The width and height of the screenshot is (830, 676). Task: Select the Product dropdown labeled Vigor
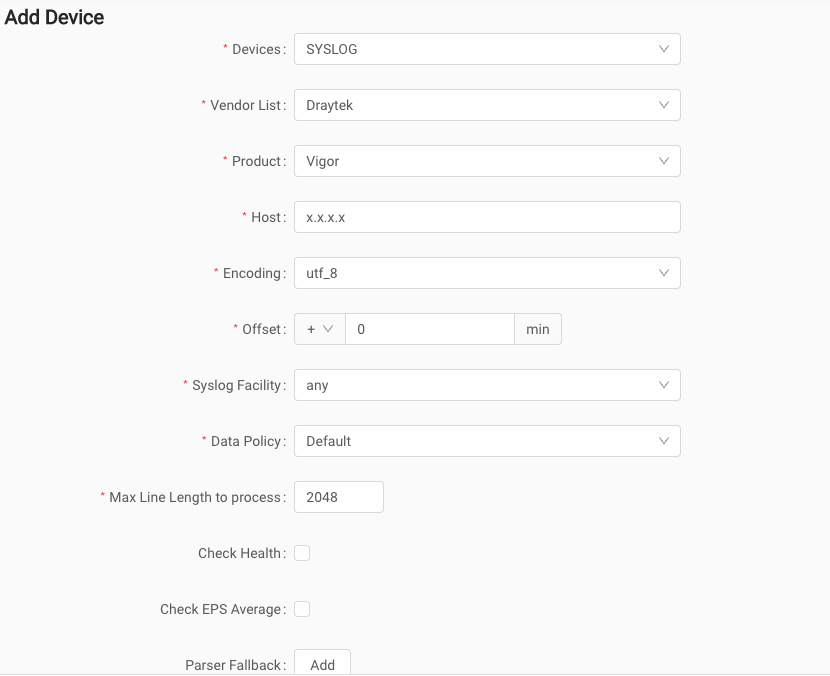[487, 160]
